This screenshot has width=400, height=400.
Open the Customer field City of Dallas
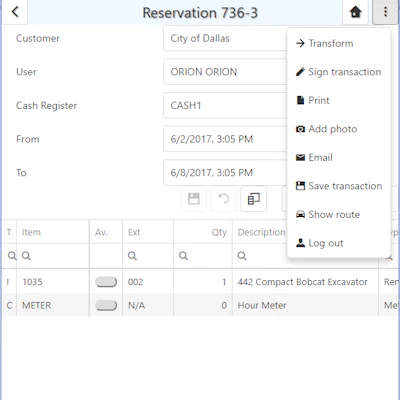[x=225, y=38]
